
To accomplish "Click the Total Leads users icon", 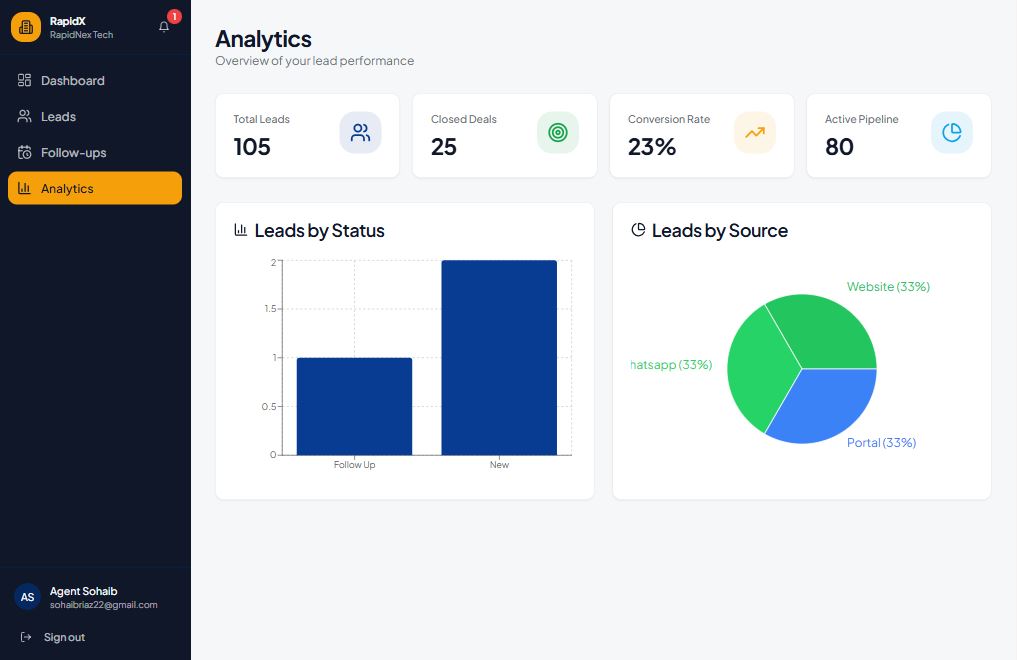I will click(x=360, y=131).
